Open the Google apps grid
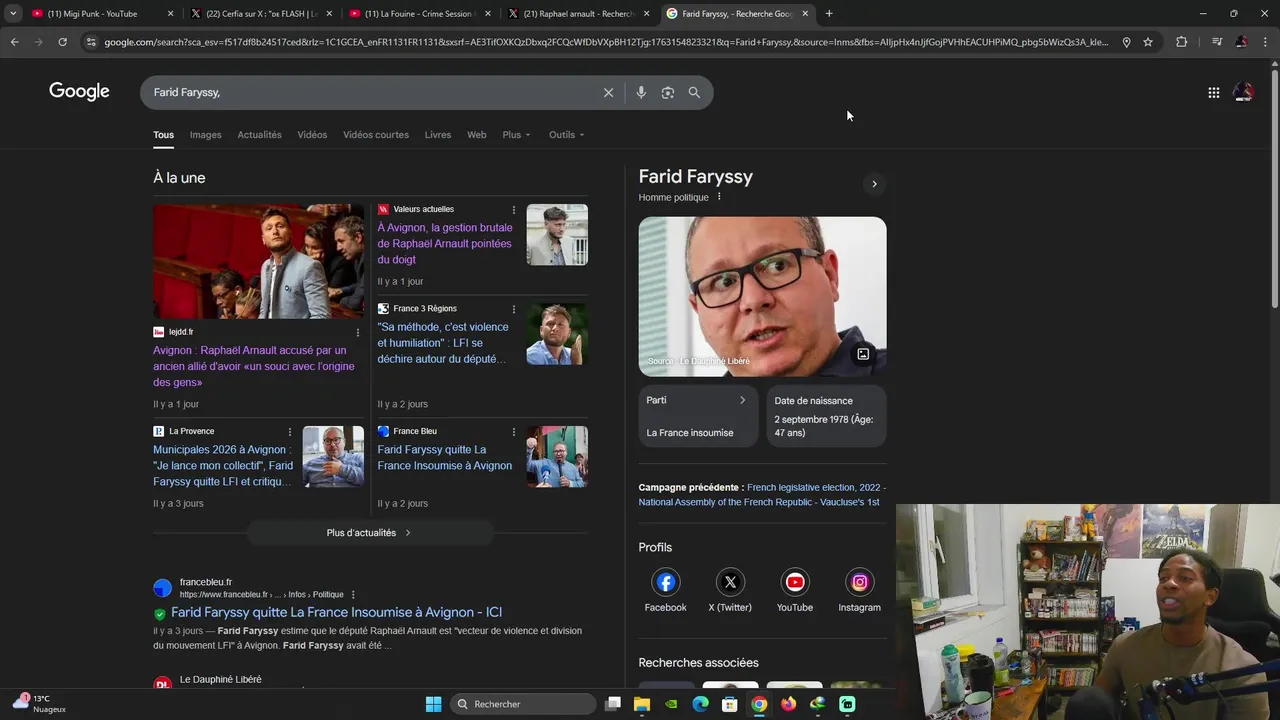This screenshot has width=1280, height=720. tap(1213, 92)
